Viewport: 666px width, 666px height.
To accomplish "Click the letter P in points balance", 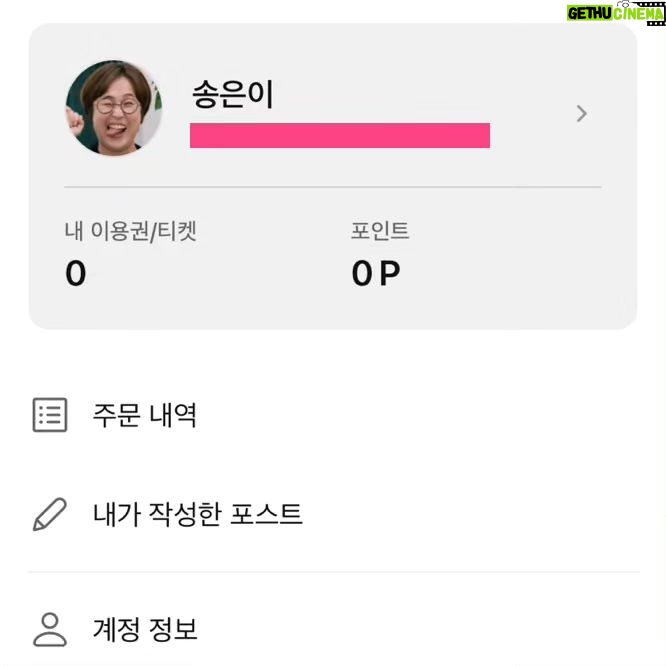I will tap(390, 273).
